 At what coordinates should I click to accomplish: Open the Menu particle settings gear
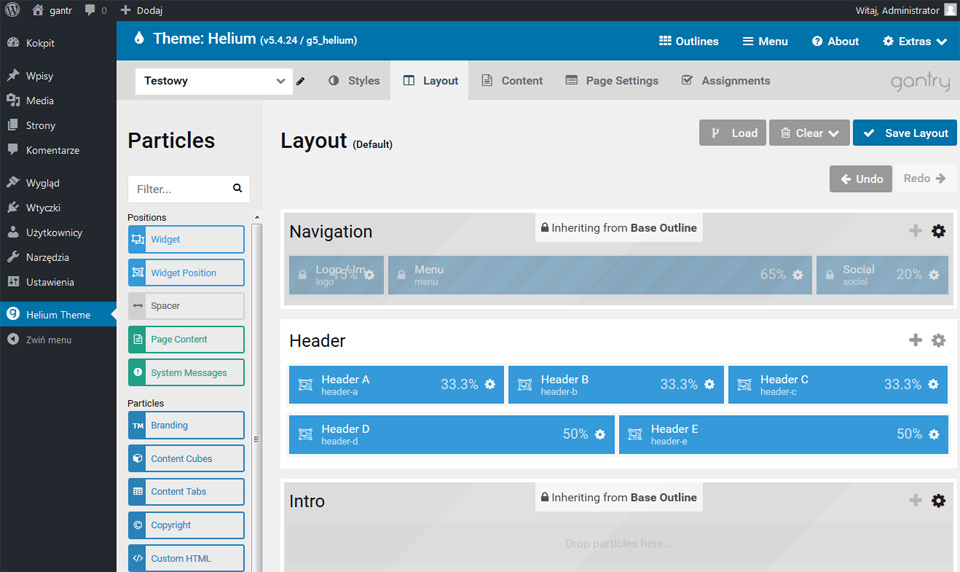pos(798,275)
